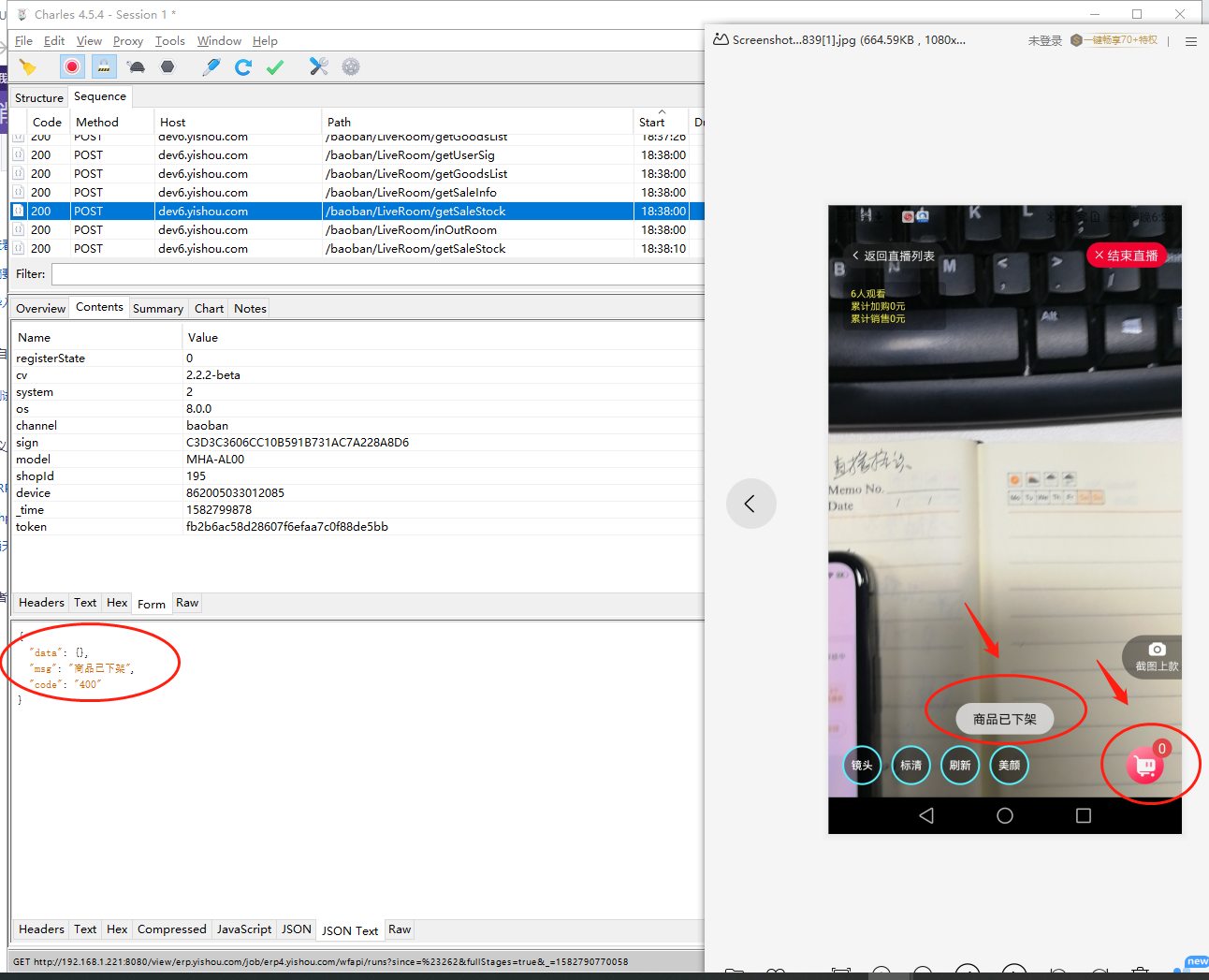Click the cv value 2.2.2-beta
This screenshot has width=1209, height=980.
(x=213, y=375)
